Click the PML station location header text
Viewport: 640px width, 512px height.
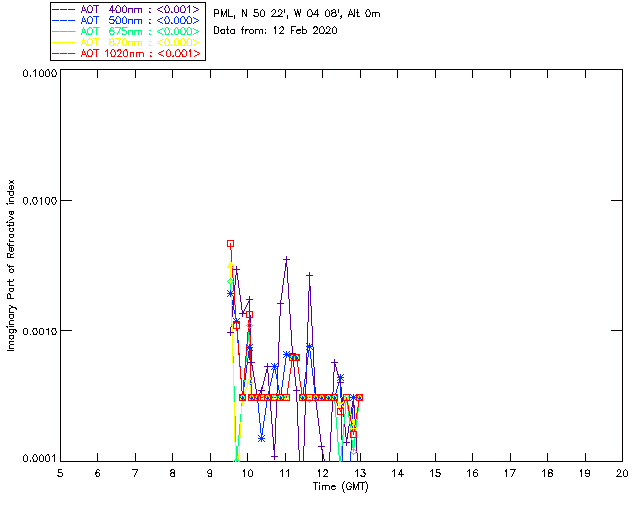coord(297,14)
